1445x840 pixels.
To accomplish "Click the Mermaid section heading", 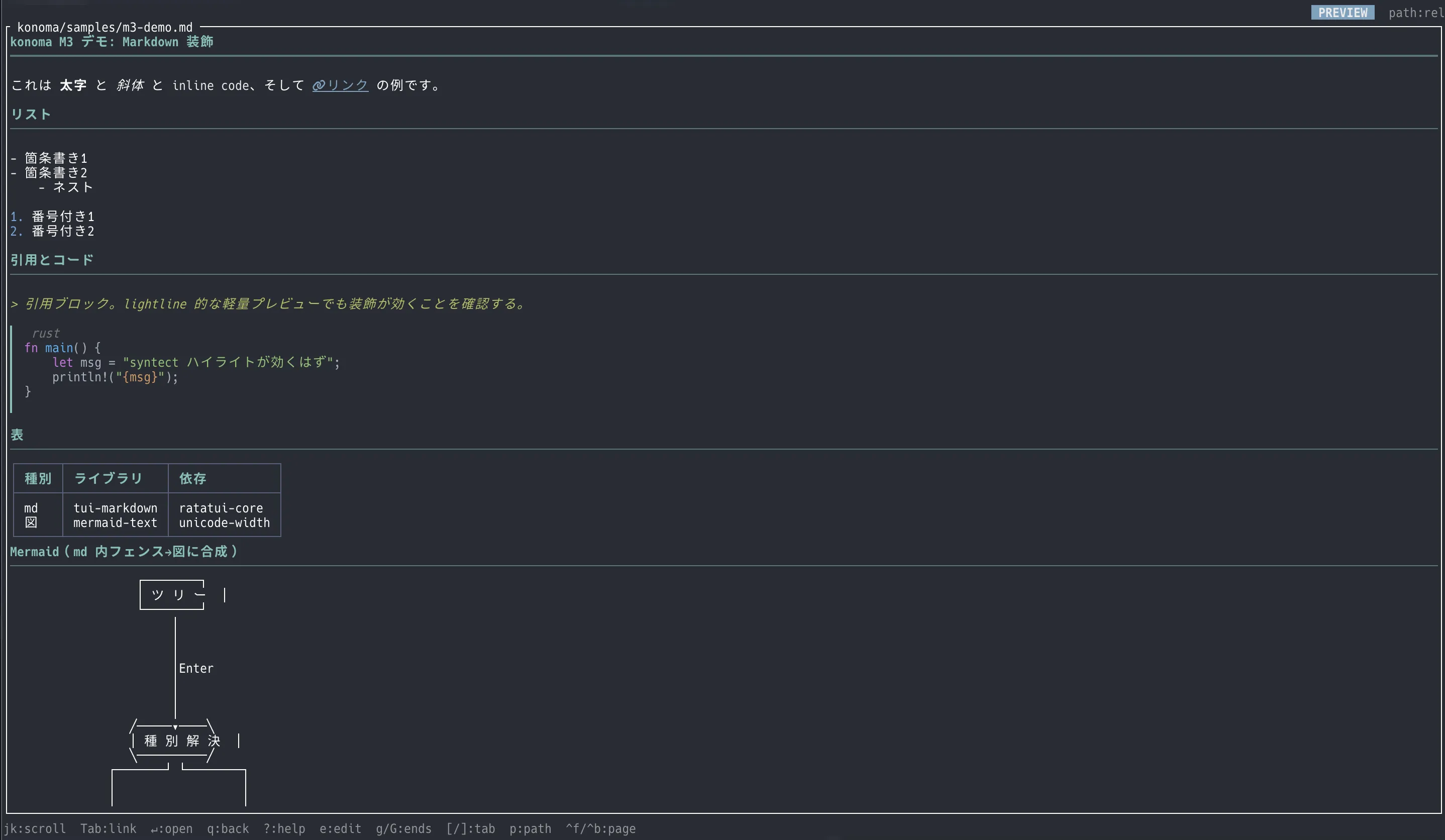I will (x=124, y=552).
